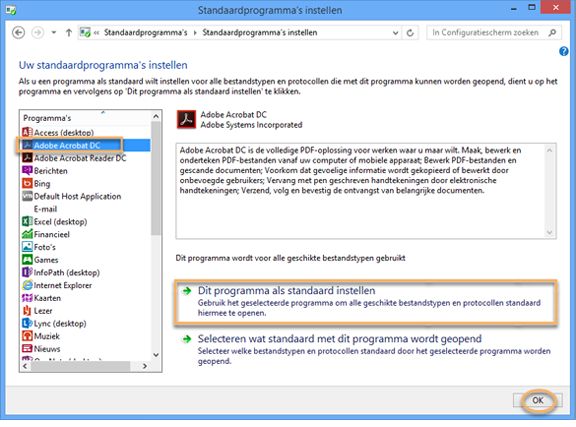Click the Kaarten map icon
The height and width of the screenshot is (427, 576).
[x=27, y=298]
